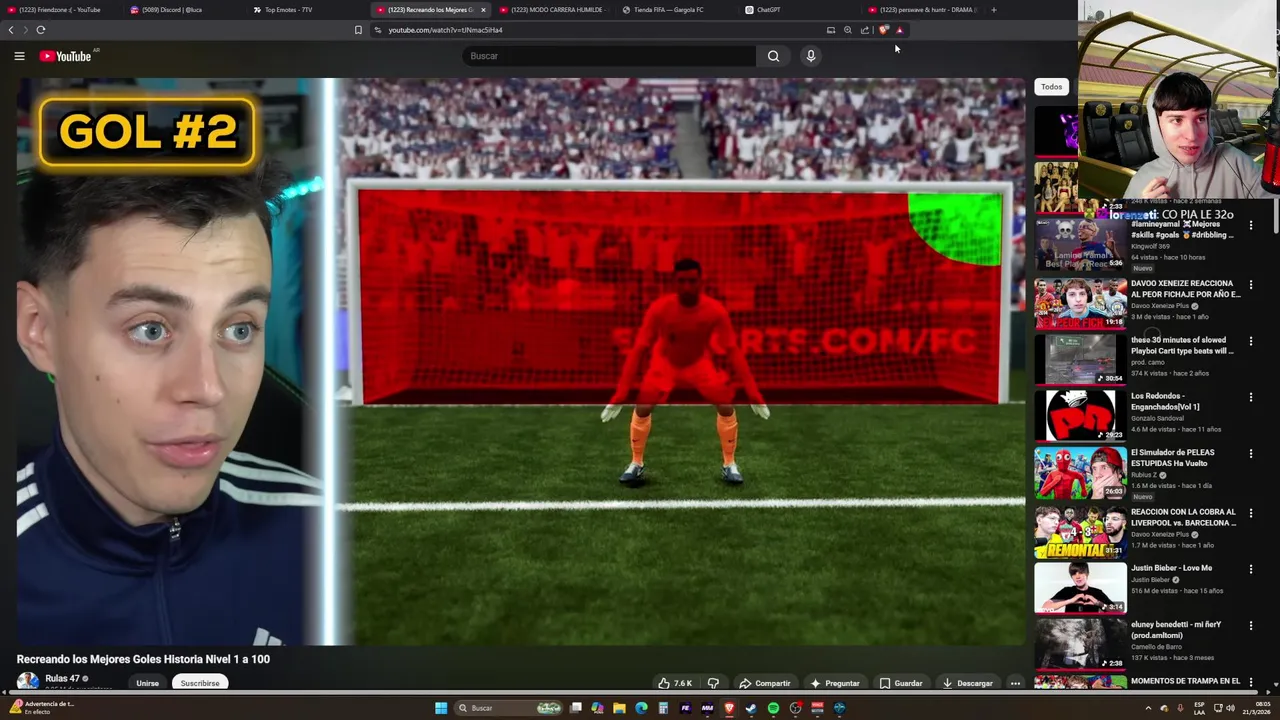Viewport: 1280px width, 720px height.
Task: Like the video with 7.6 K thumbs up
Action: [x=675, y=683]
